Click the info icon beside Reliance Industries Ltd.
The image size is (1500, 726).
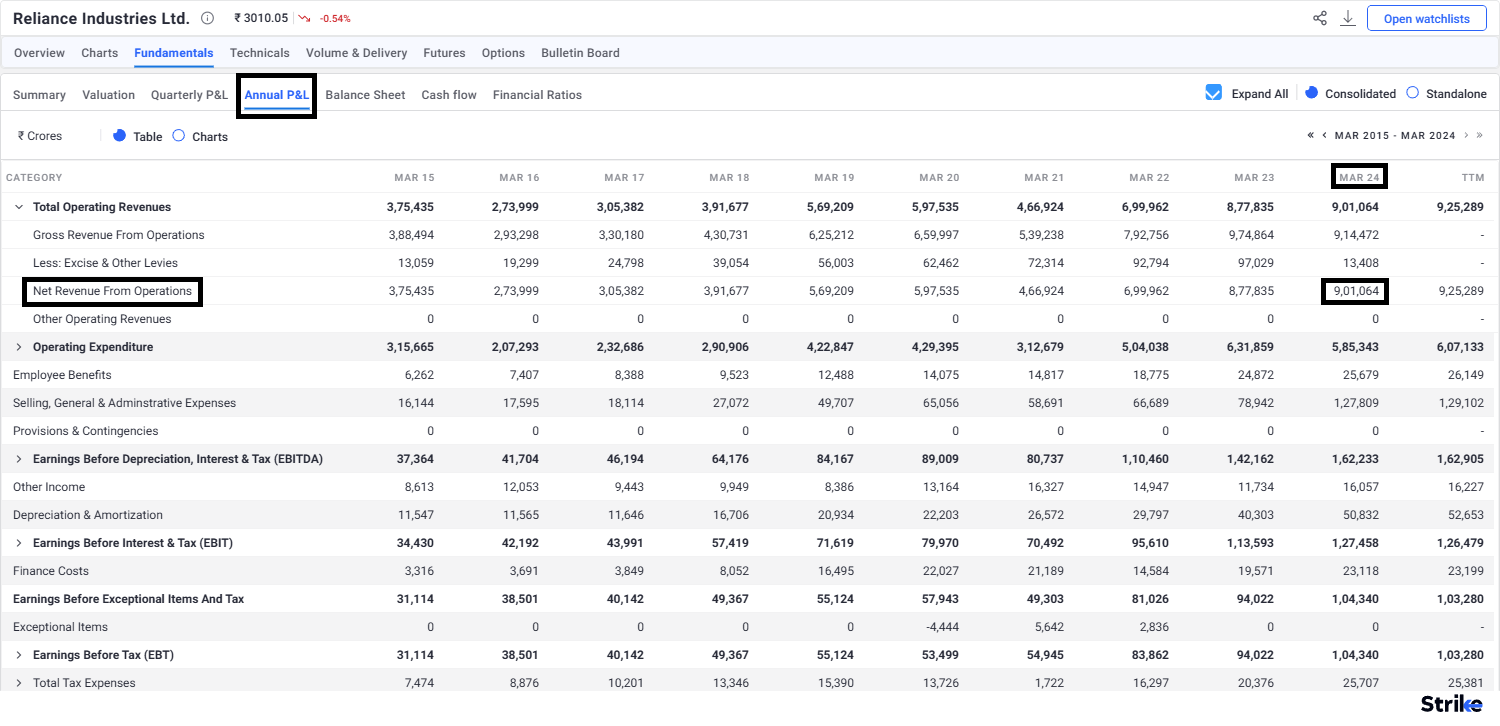coord(207,18)
